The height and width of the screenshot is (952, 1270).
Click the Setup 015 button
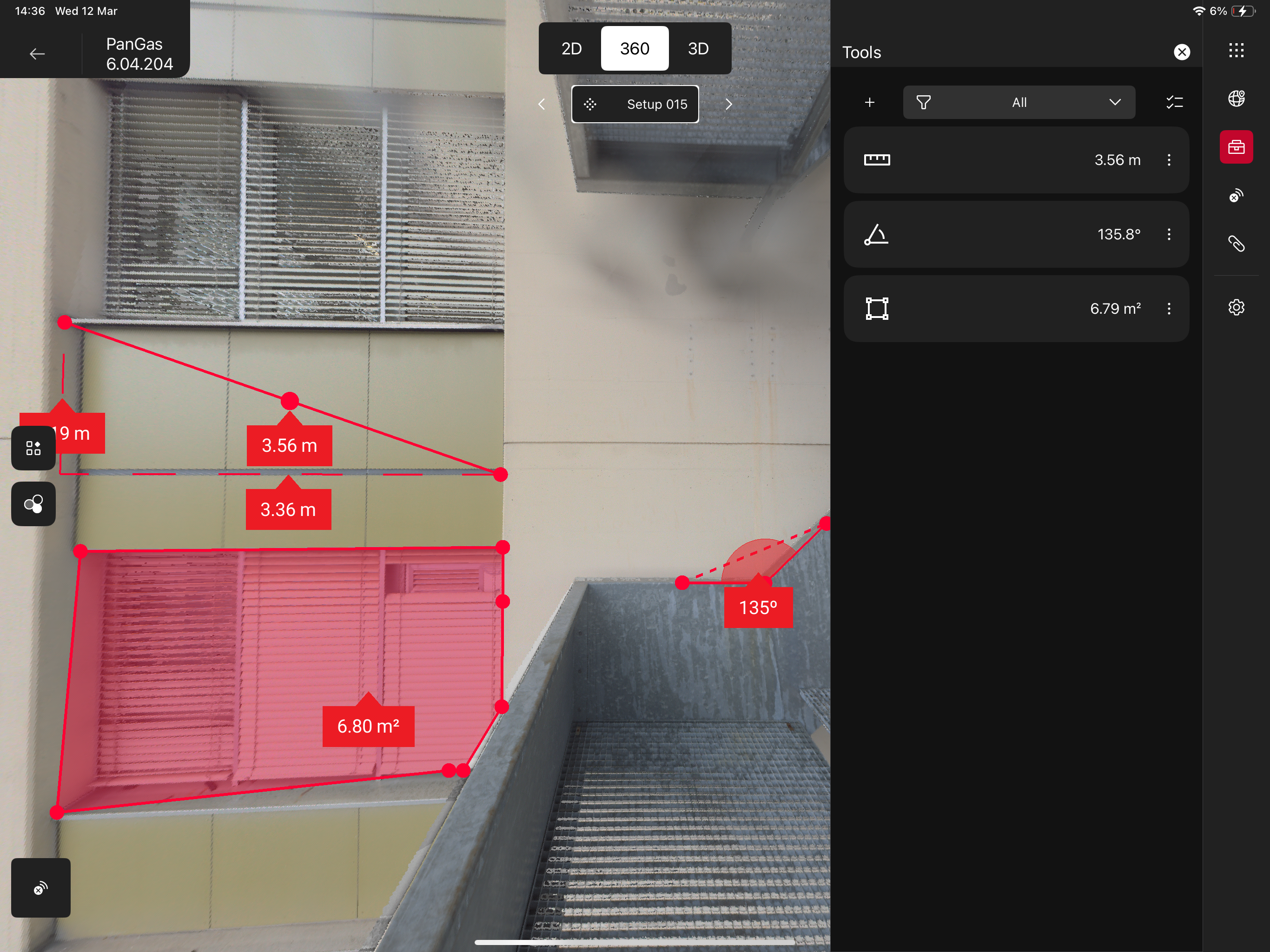[x=635, y=104]
